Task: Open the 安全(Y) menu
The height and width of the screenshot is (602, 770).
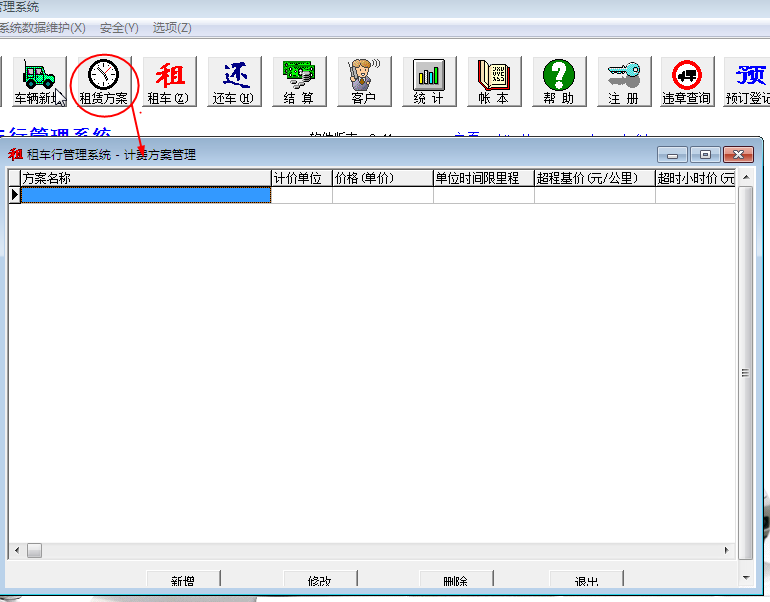Action: 119,28
